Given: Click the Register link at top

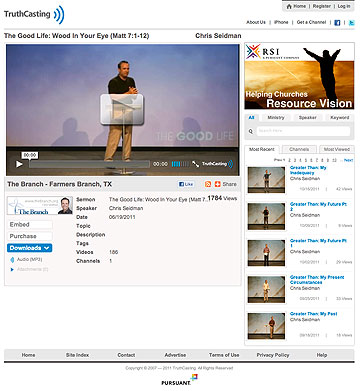Looking at the screenshot, I should [x=322, y=6].
